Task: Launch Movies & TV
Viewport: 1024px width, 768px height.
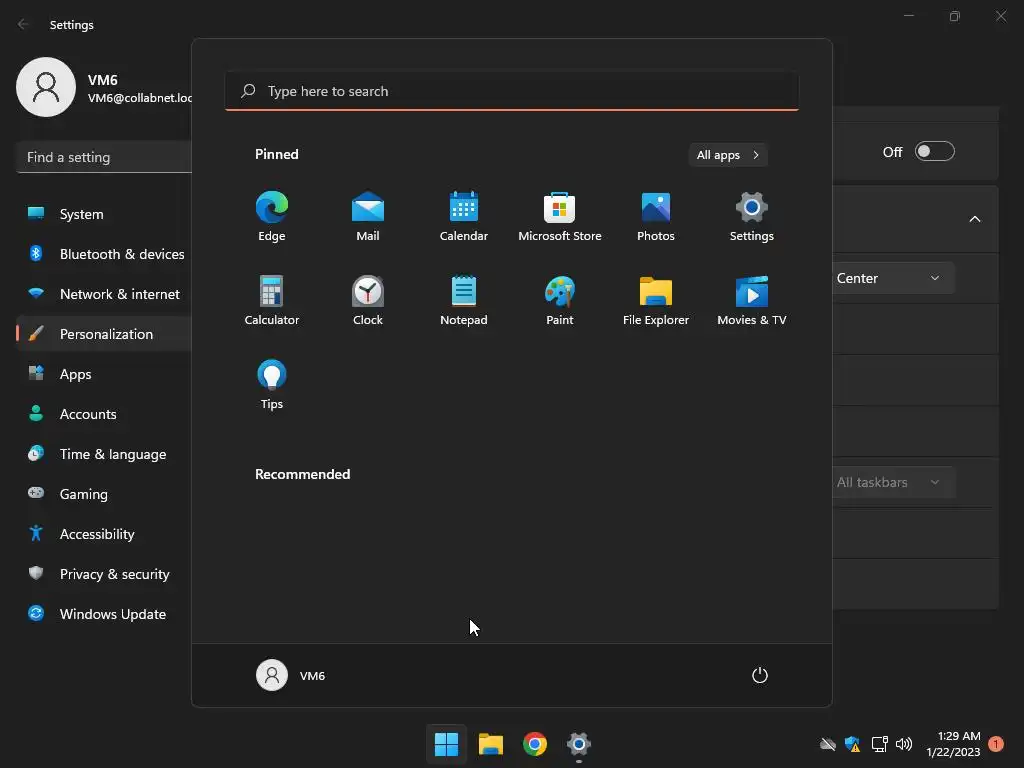Action: click(x=752, y=300)
